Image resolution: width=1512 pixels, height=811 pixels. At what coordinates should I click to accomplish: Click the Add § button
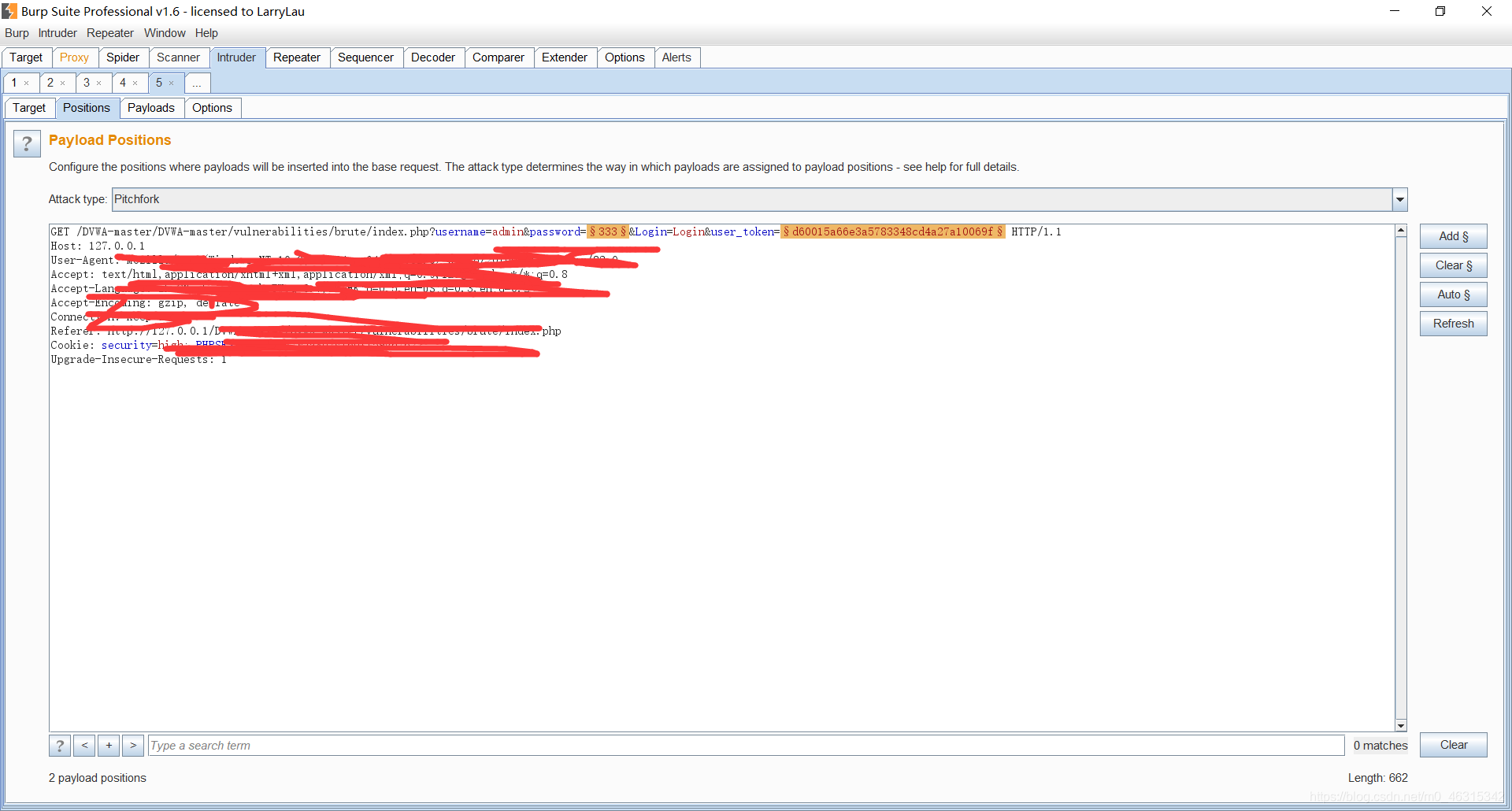click(x=1454, y=236)
